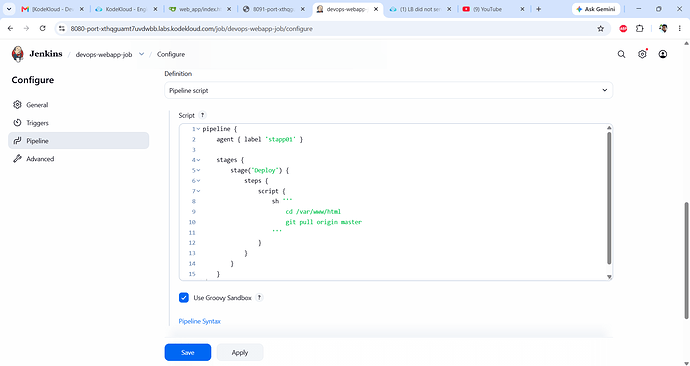Open a new browser tab
Viewport: 690px width, 366px height.
click(539, 9)
